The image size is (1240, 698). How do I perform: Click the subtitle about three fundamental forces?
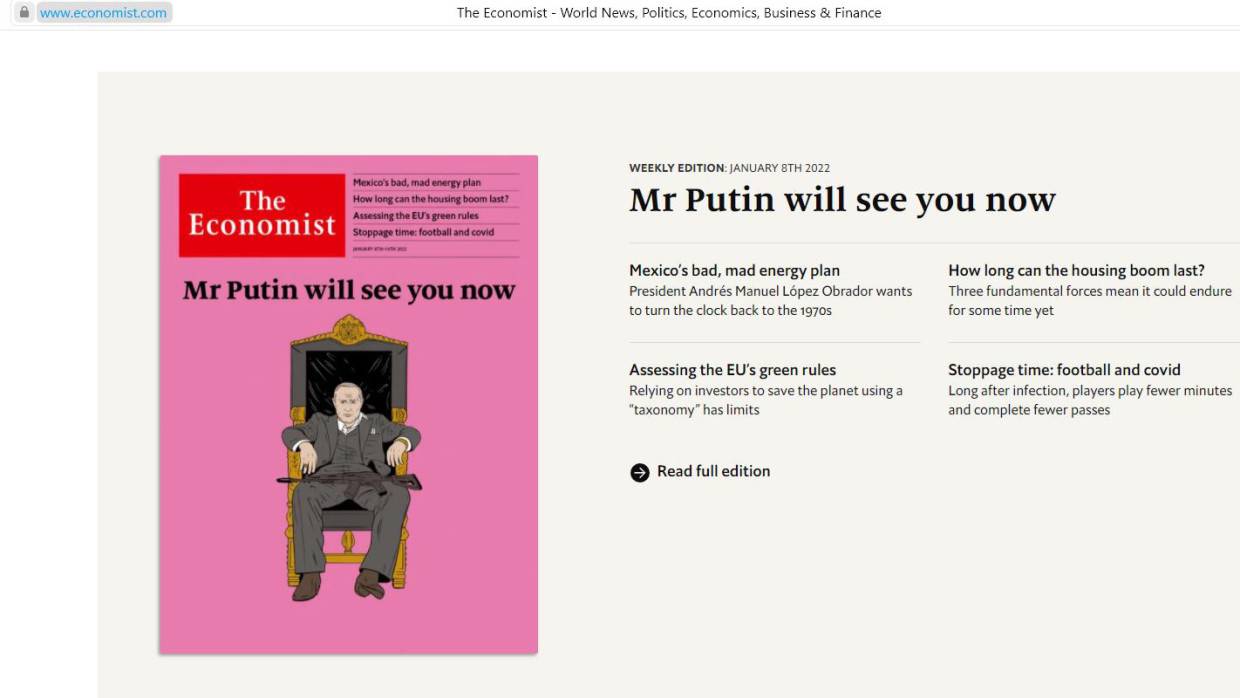tap(1090, 300)
